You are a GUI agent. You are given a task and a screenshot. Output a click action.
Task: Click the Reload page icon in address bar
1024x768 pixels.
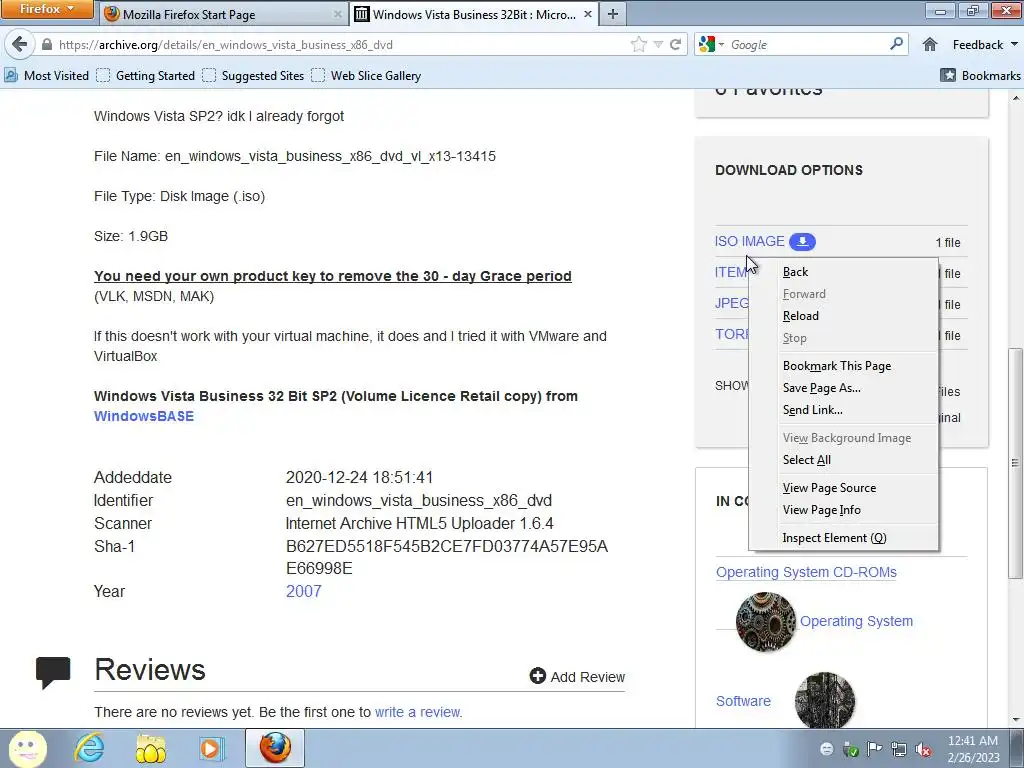(676, 44)
